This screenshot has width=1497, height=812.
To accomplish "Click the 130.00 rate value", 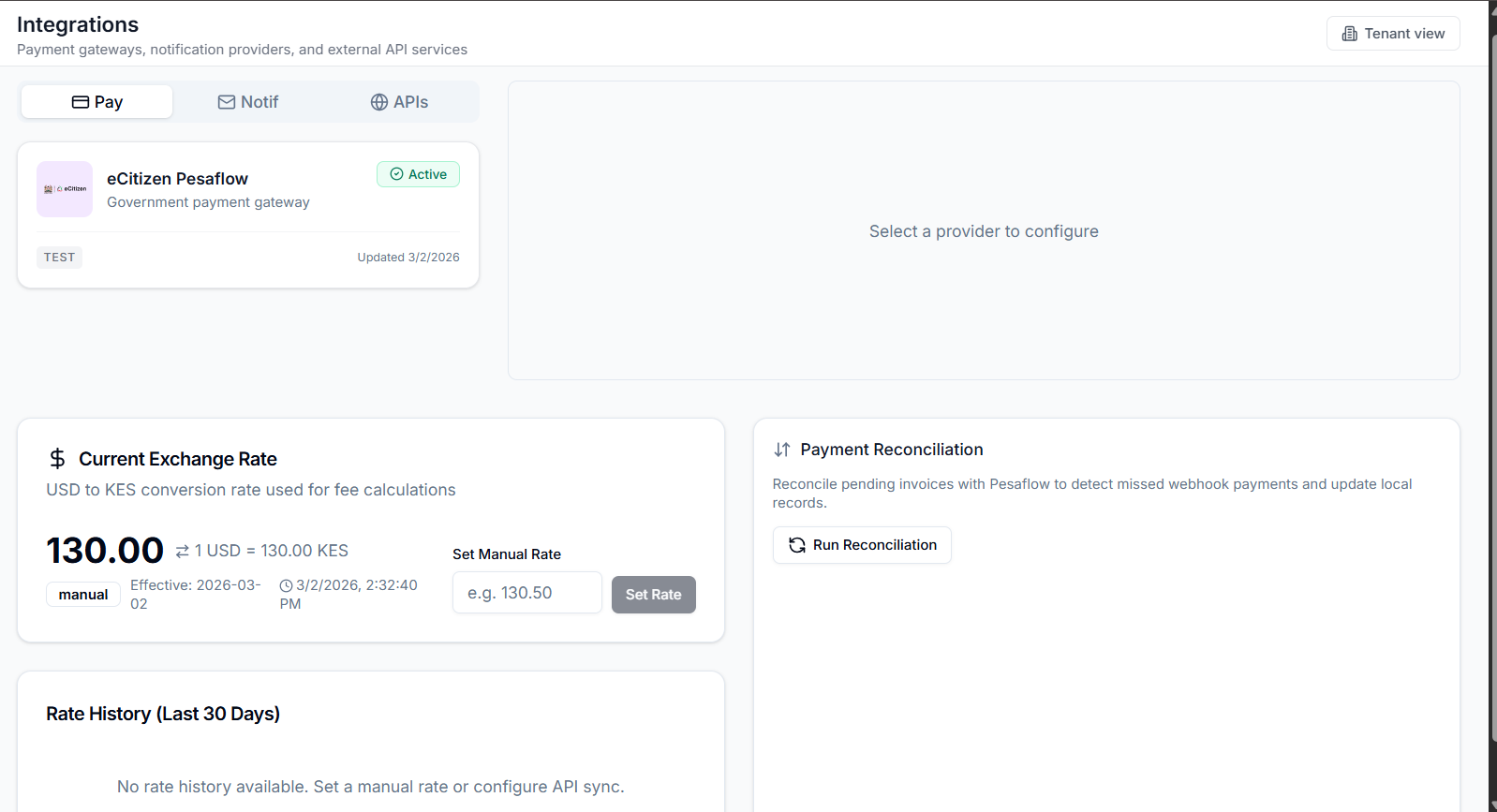I will [x=105, y=551].
